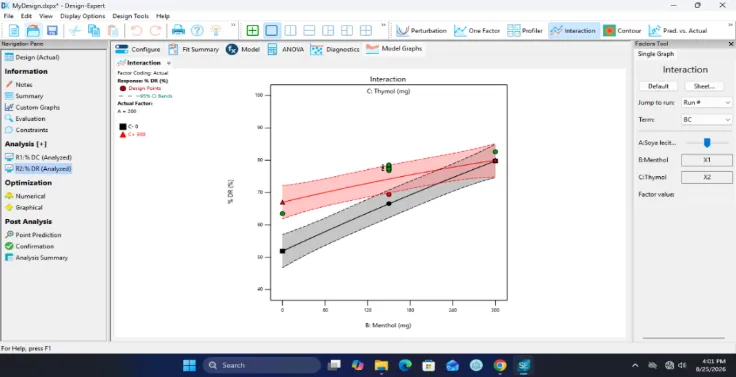Open the Perturbation graph
Image resolution: width=736 pixels, height=377 pixels.
(x=421, y=31)
